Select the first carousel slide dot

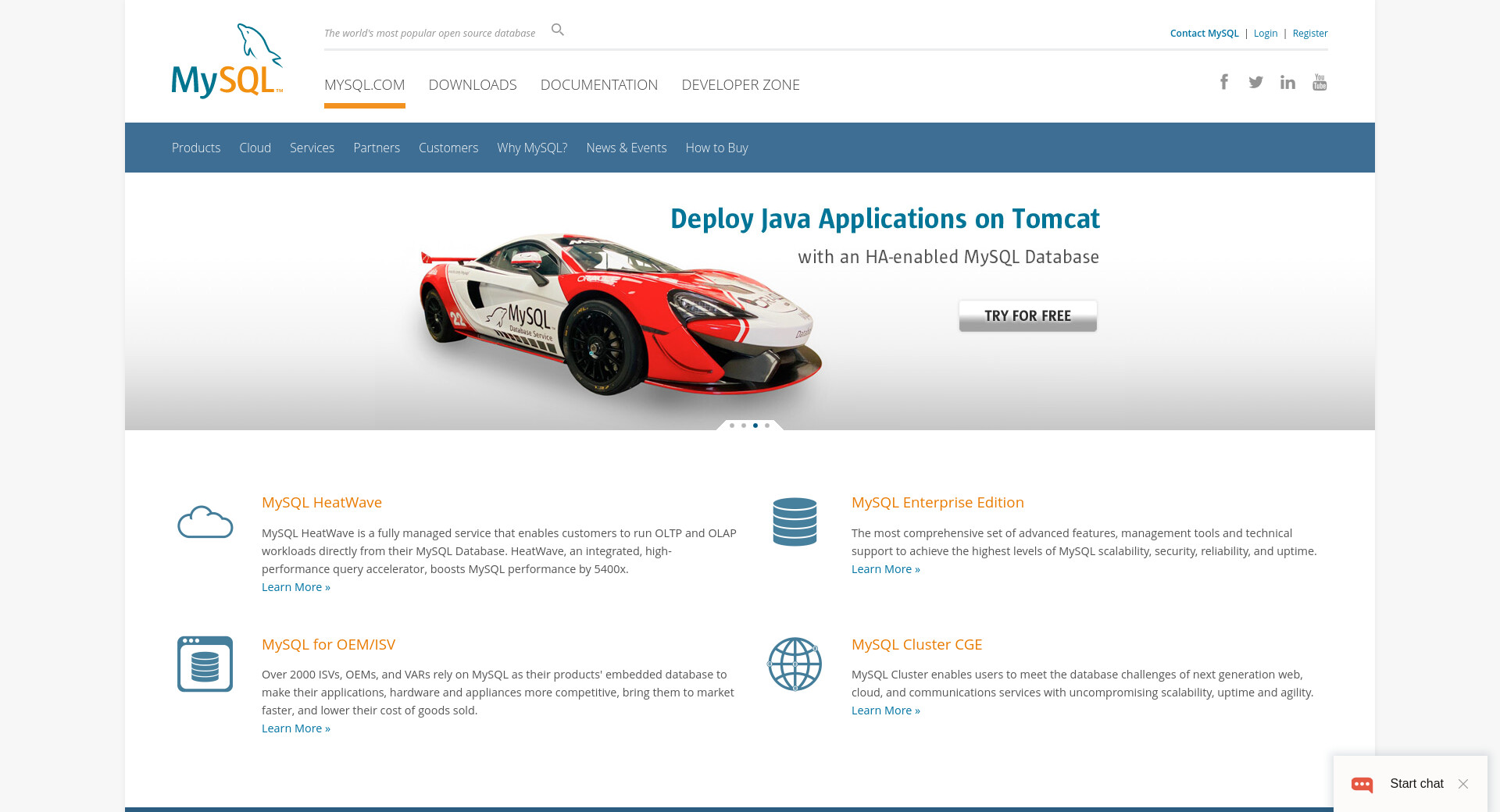(x=732, y=426)
